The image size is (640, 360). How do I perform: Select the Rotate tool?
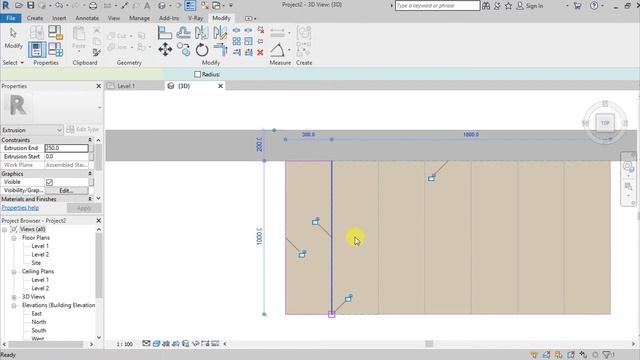click(x=202, y=50)
